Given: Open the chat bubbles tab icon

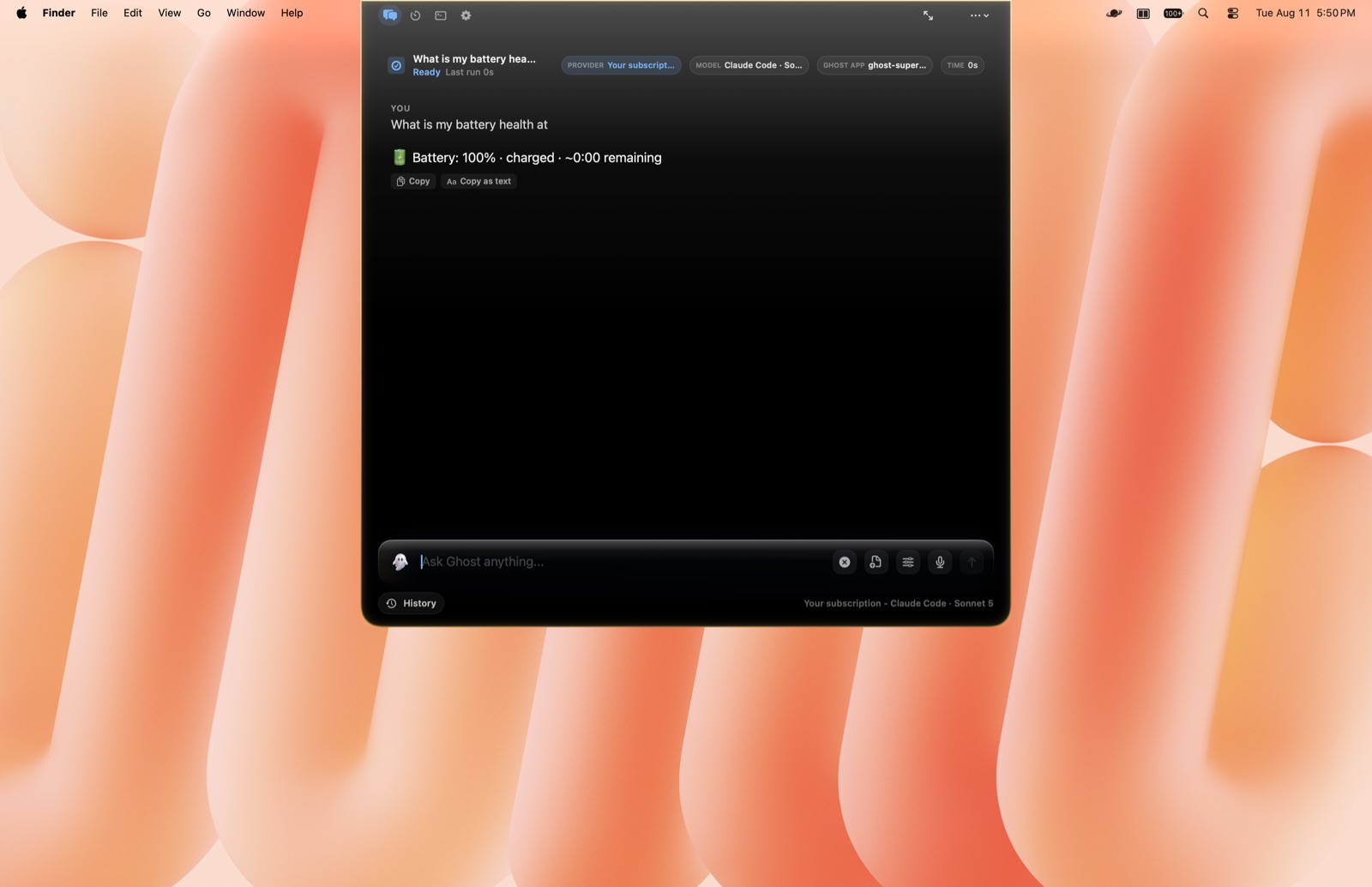Looking at the screenshot, I should pyautogui.click(x=390, y=15).
